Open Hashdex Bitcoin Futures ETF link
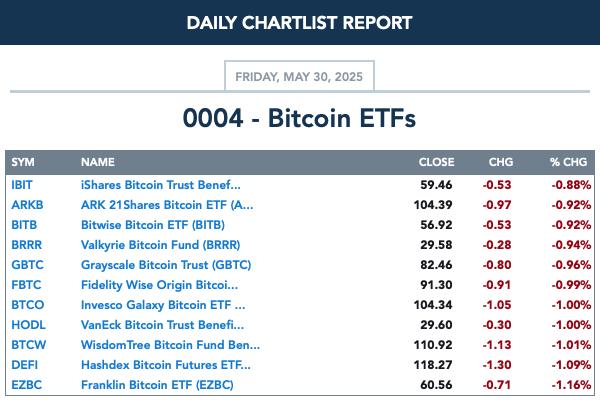 coord(166,365)
